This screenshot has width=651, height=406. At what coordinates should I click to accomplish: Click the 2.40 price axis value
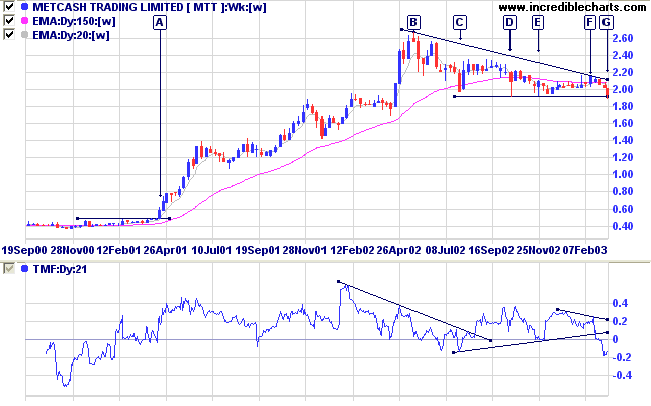[x=623, y=55]
